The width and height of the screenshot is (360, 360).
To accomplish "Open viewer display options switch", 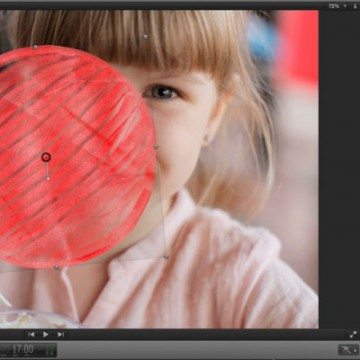I will coord(355,6).
